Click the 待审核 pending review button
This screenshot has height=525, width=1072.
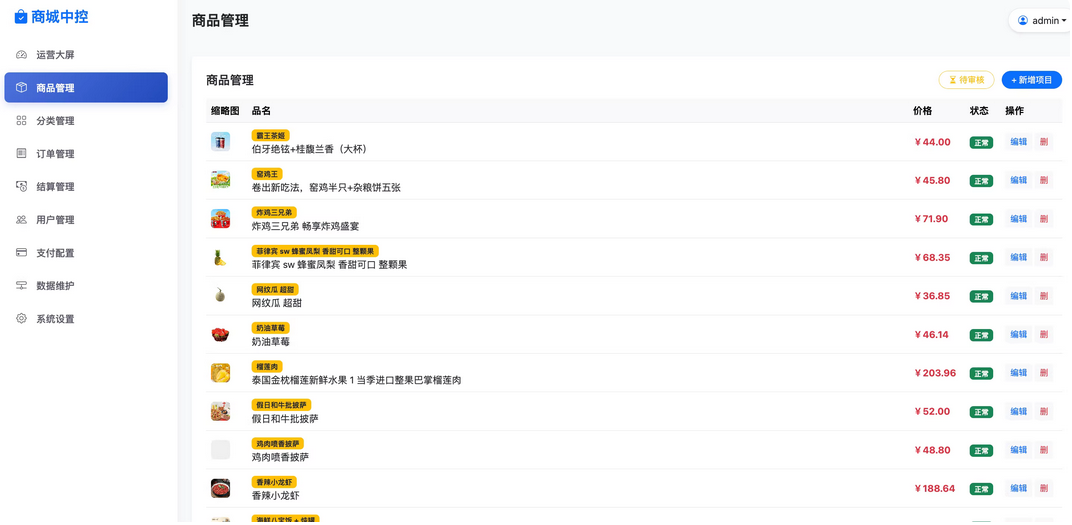pyautogui.click(x=965, y=80)
